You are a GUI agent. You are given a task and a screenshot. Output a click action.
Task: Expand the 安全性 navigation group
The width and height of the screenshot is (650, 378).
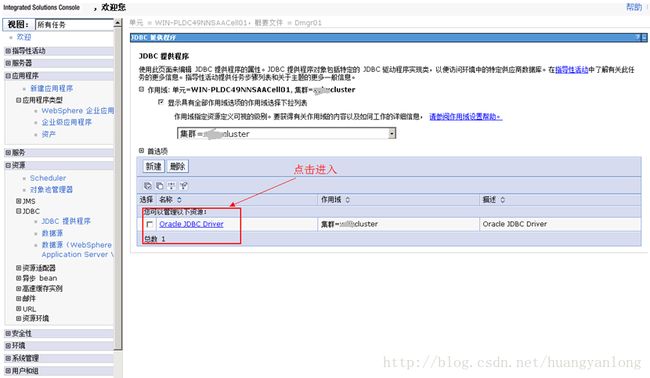pos(8,333)
